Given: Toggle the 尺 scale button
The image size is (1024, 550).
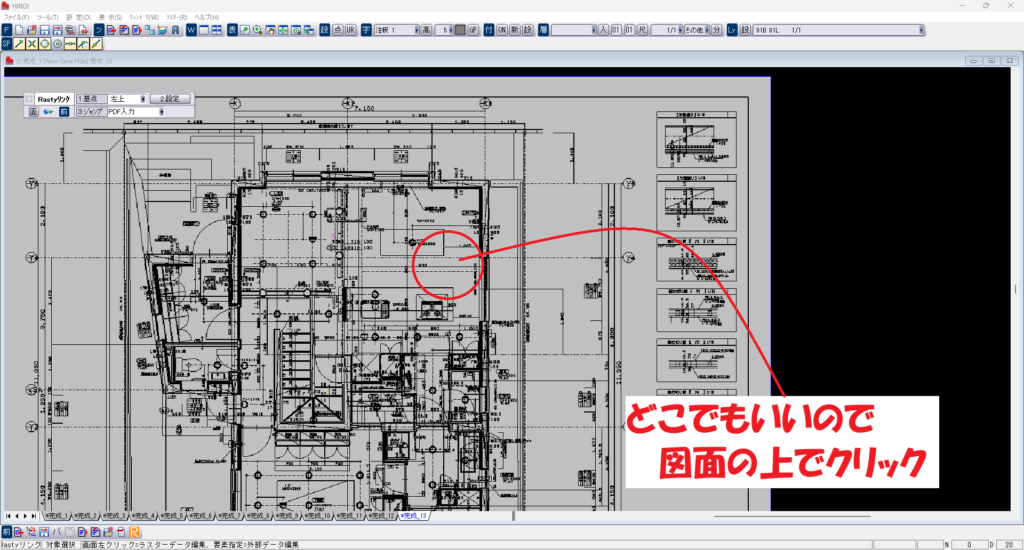Looking at the screenshot, I should coord(642,30).
